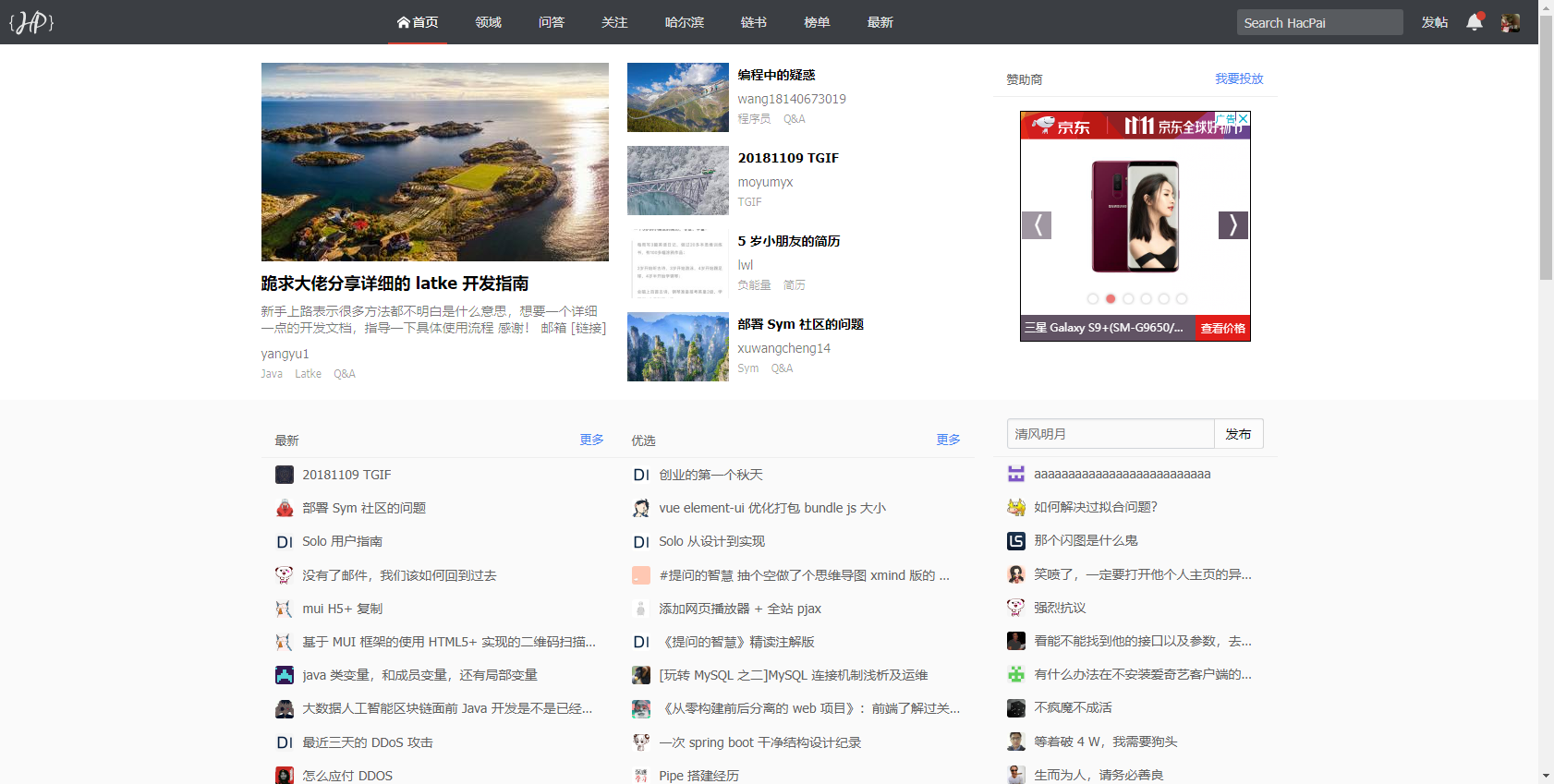1554x784 pixels.
Task: Click the HacPai logo icon
Action: pyautogui.click(x=31, y=22)
